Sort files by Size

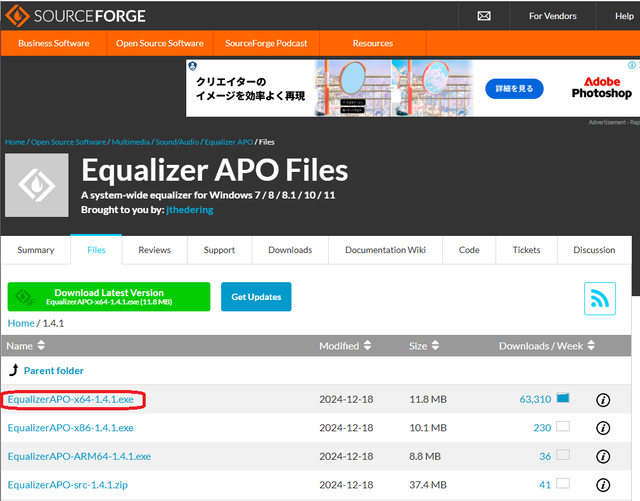coord(424,345)
